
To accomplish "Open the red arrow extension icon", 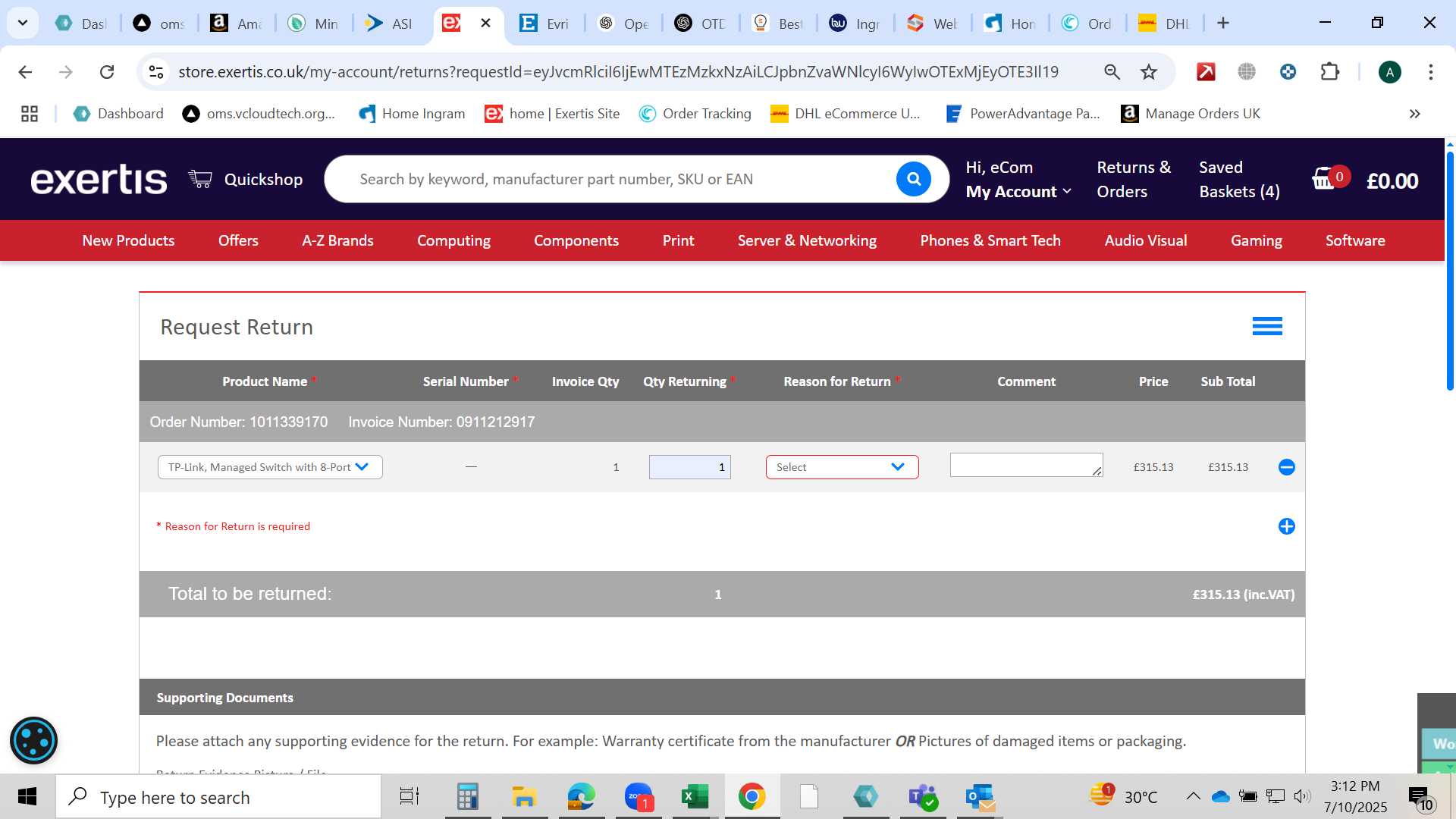I will click(x=1206, y=72).
